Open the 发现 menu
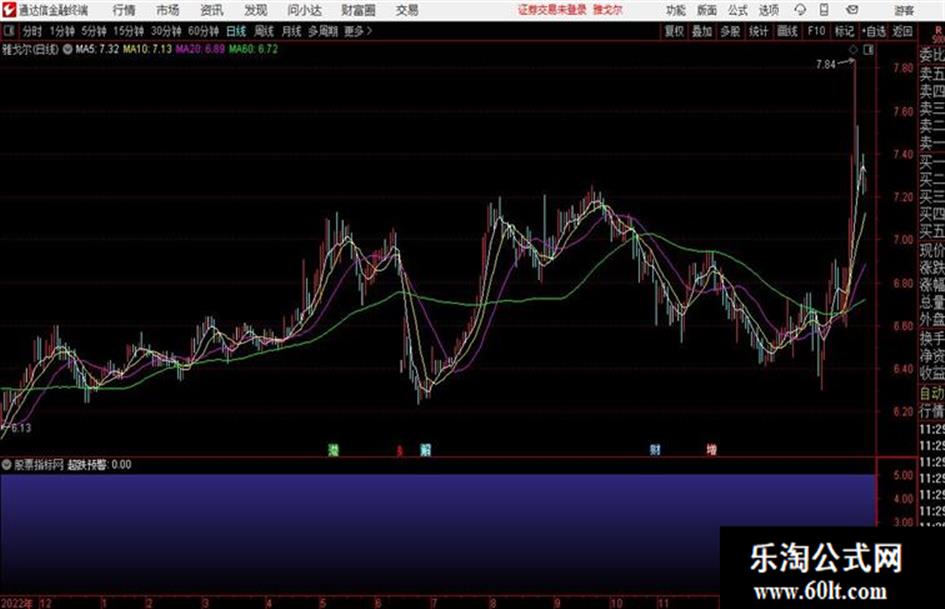 [x=256, y=10]
